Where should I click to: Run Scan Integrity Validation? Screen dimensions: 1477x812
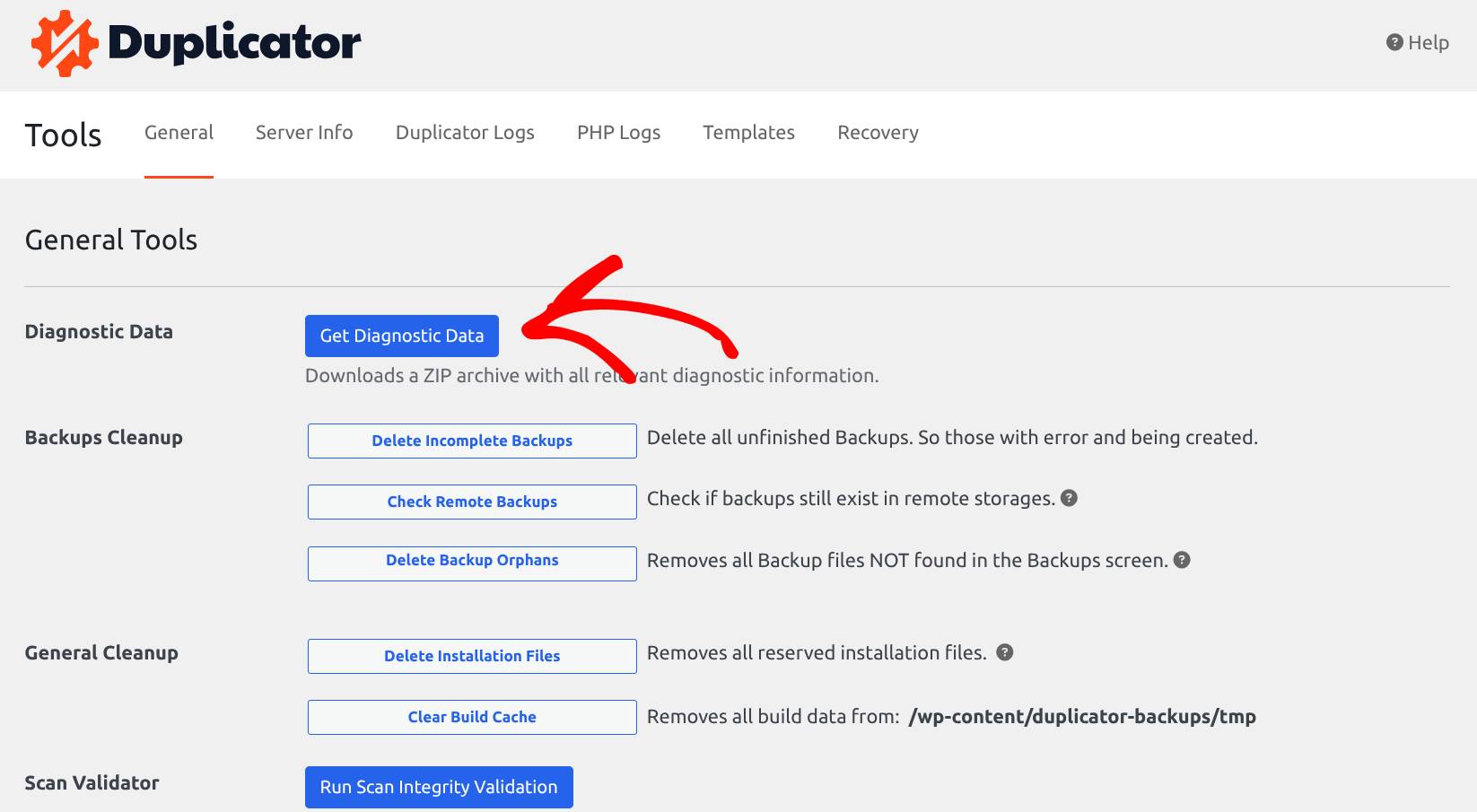click(x=438, y=787)
